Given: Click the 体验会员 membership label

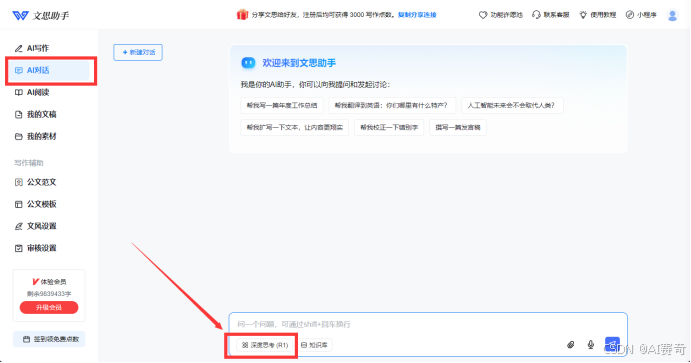Looking at the screenshot, I should pyautogui.click(x=49, y=282).
